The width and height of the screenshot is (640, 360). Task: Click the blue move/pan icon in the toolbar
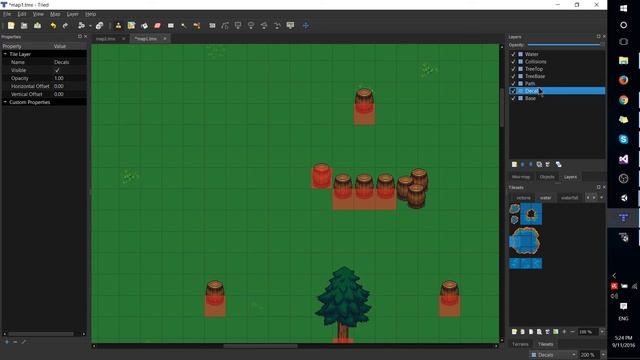point(306,26)
